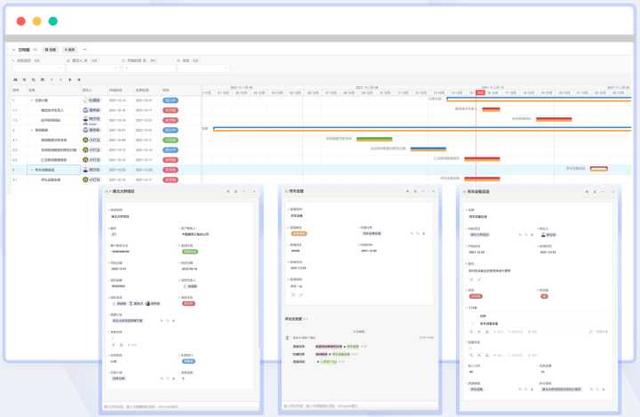Screen dimensions: 640x417
Task: Click the red status badge in left detail panel
Action: point(188,304)
